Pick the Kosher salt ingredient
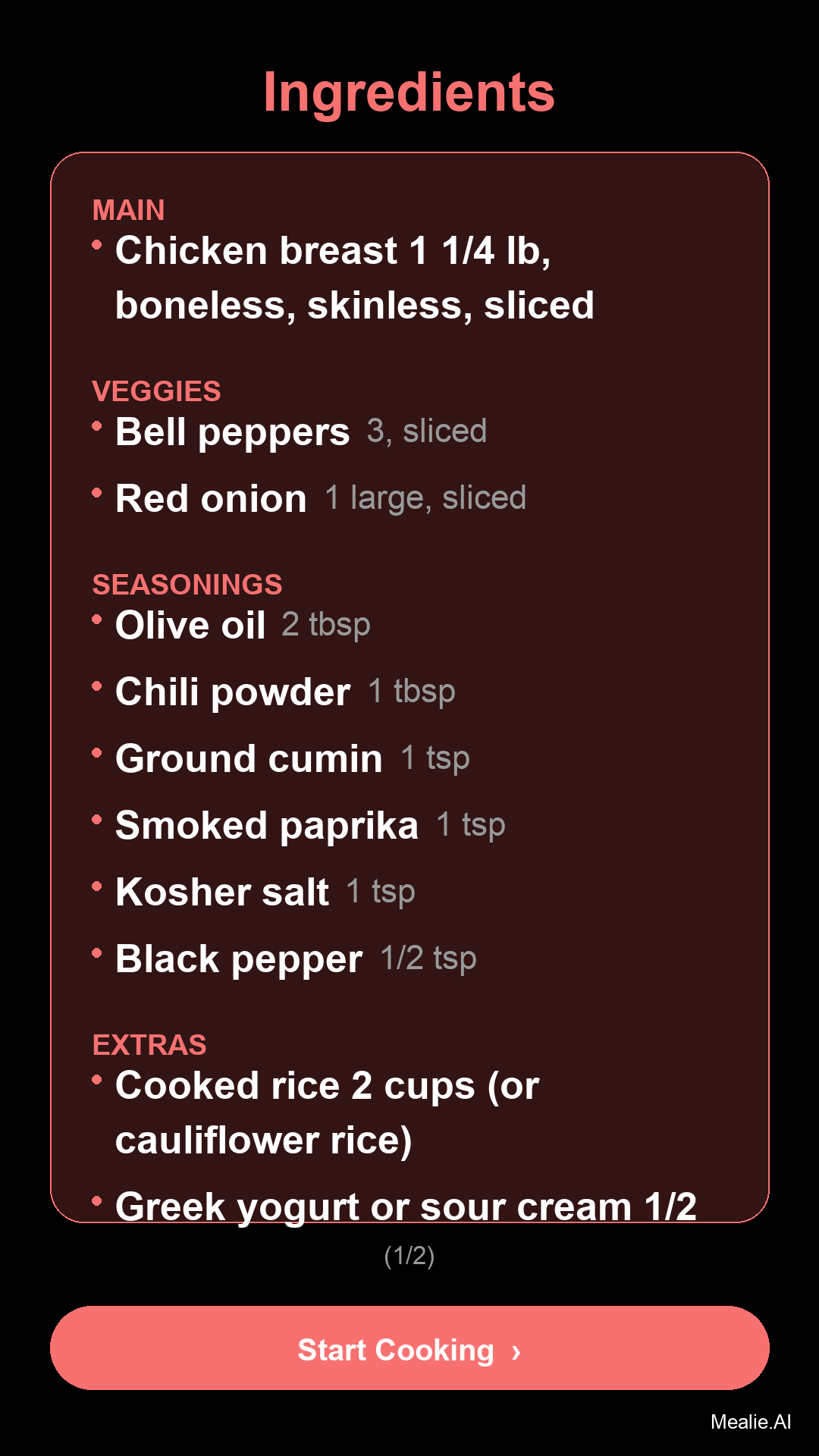 tap(222, 892)
